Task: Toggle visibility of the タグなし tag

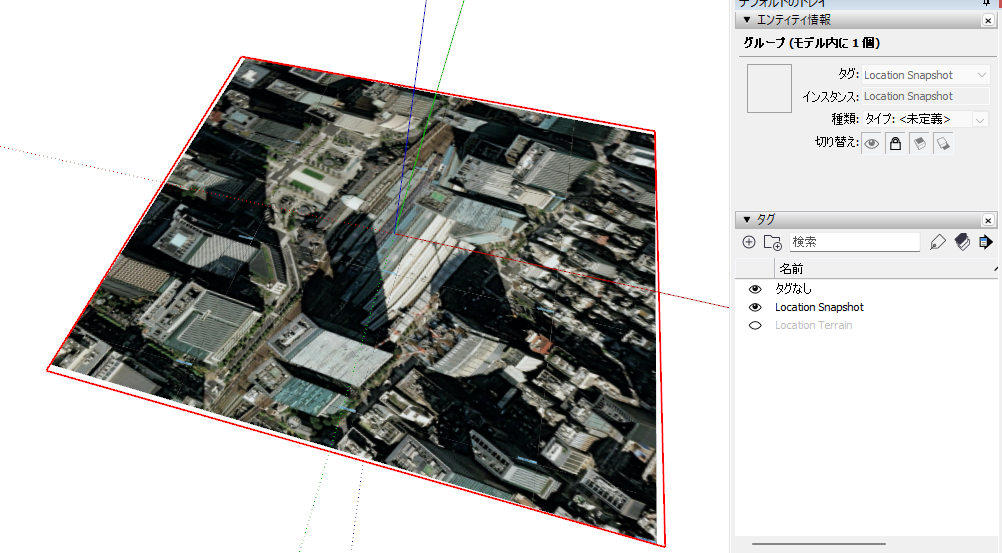Action: pyautogui.click(x=755, y=289)
